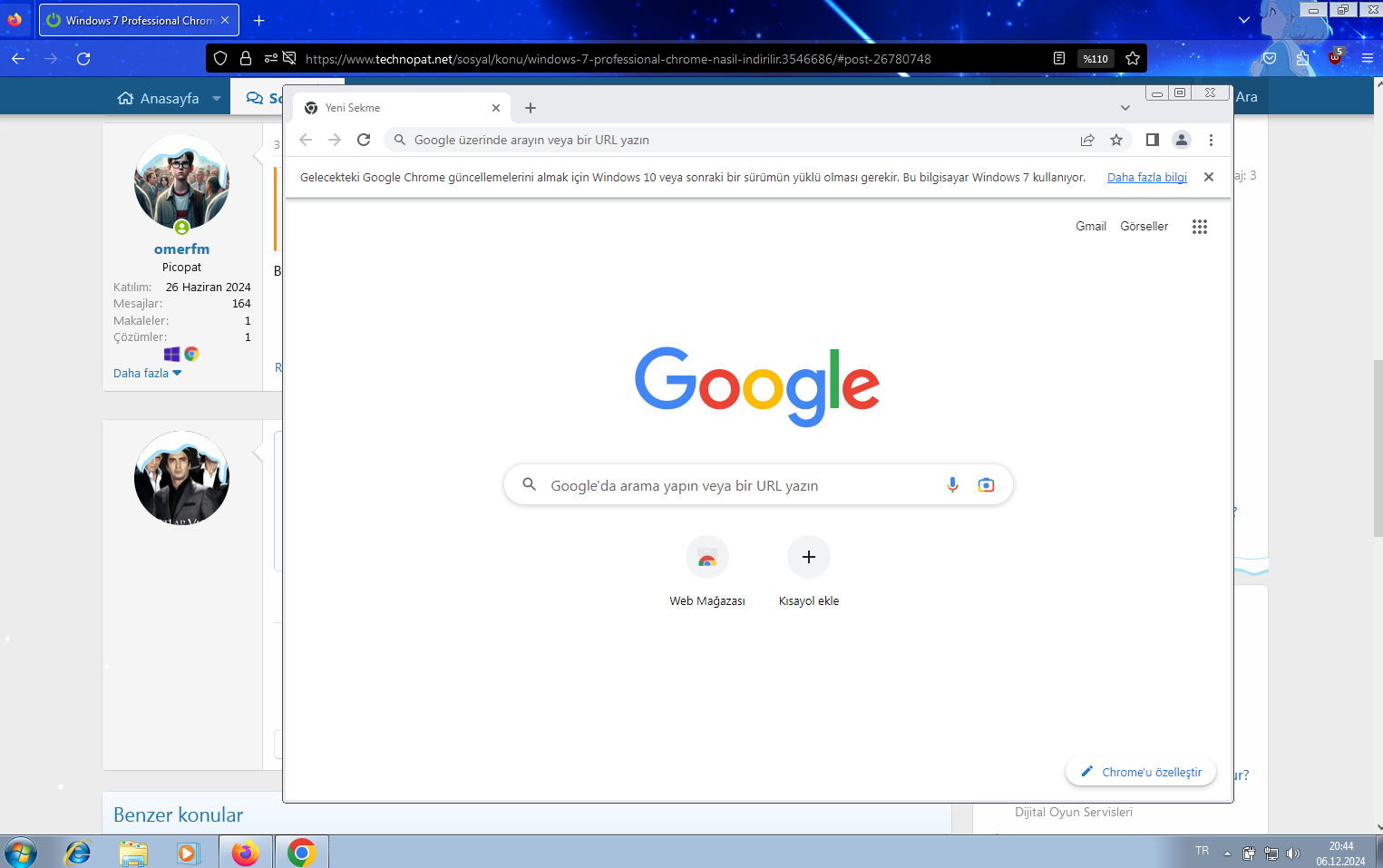Viewport: 1383px width, 868px height.
Task: Reset the %110 zoom level in Firefox
Action: click(1096, 58)
